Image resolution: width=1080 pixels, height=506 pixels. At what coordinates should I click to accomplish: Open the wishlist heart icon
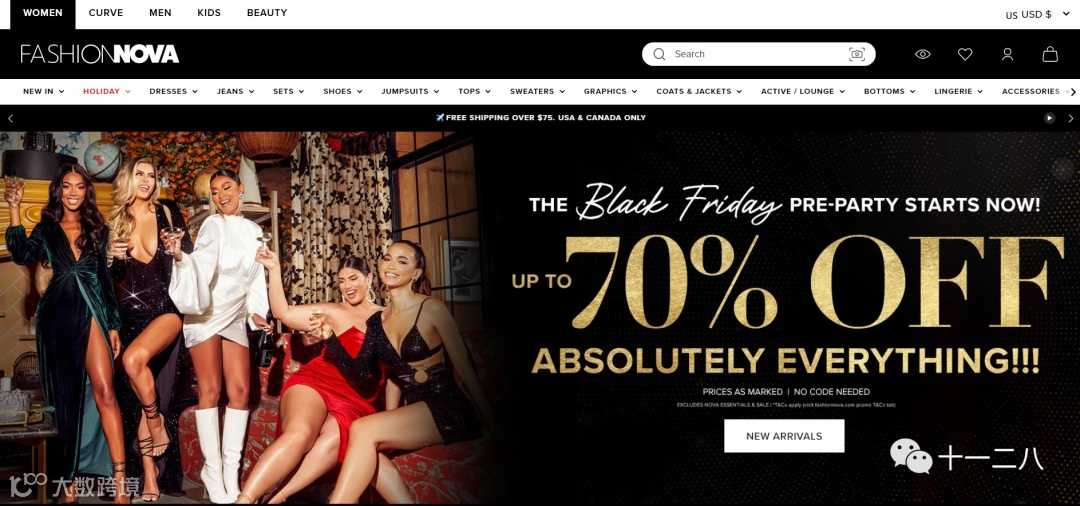(x=965, y=54)
